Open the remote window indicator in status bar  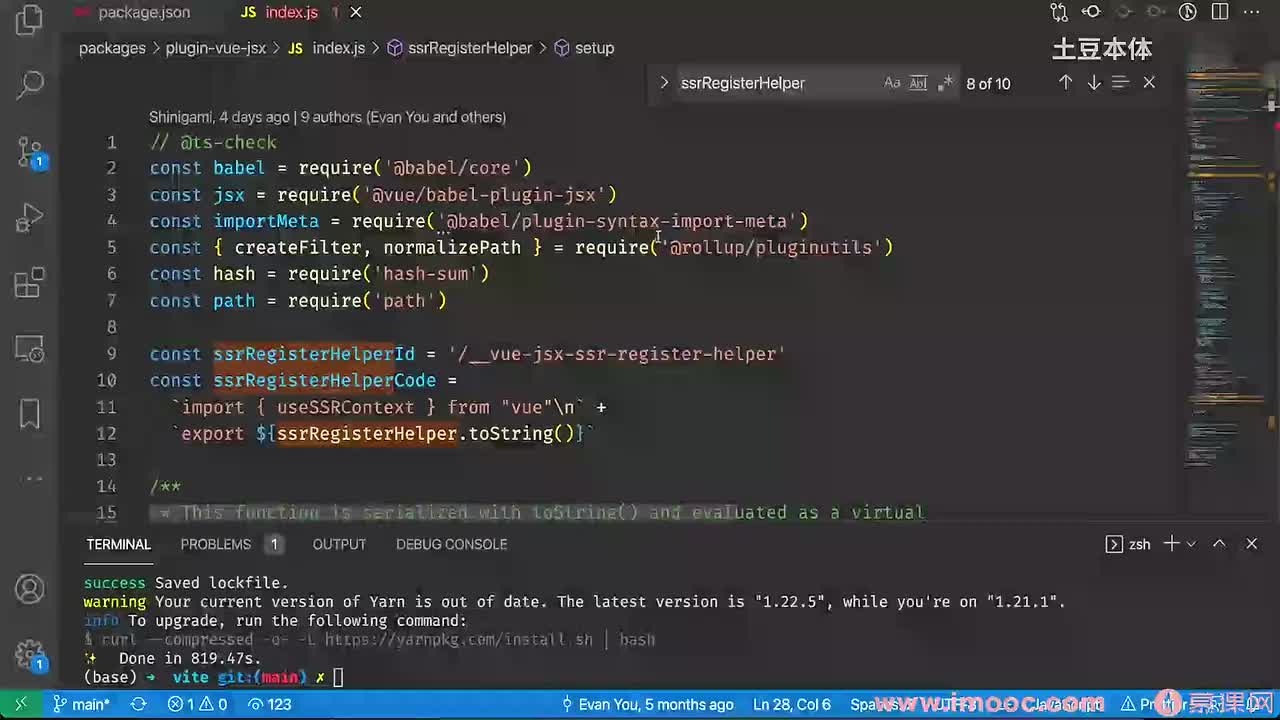click(x=20, y=705)
